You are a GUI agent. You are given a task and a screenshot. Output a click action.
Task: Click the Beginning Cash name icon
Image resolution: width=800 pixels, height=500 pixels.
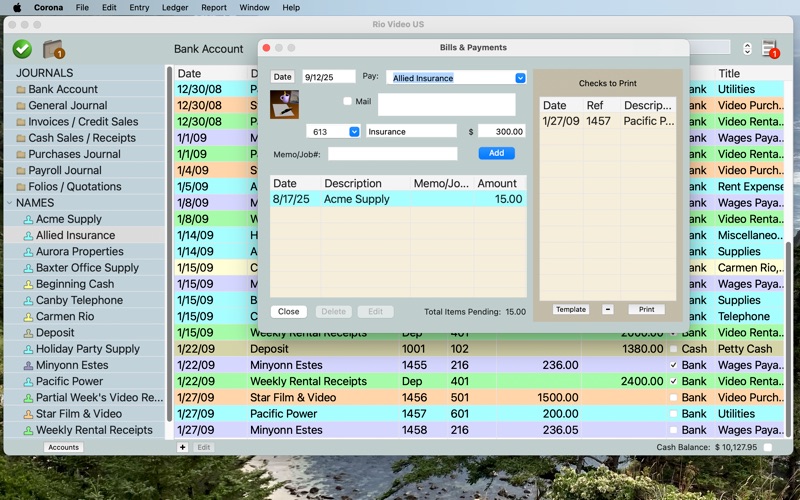tap(29, 284)
